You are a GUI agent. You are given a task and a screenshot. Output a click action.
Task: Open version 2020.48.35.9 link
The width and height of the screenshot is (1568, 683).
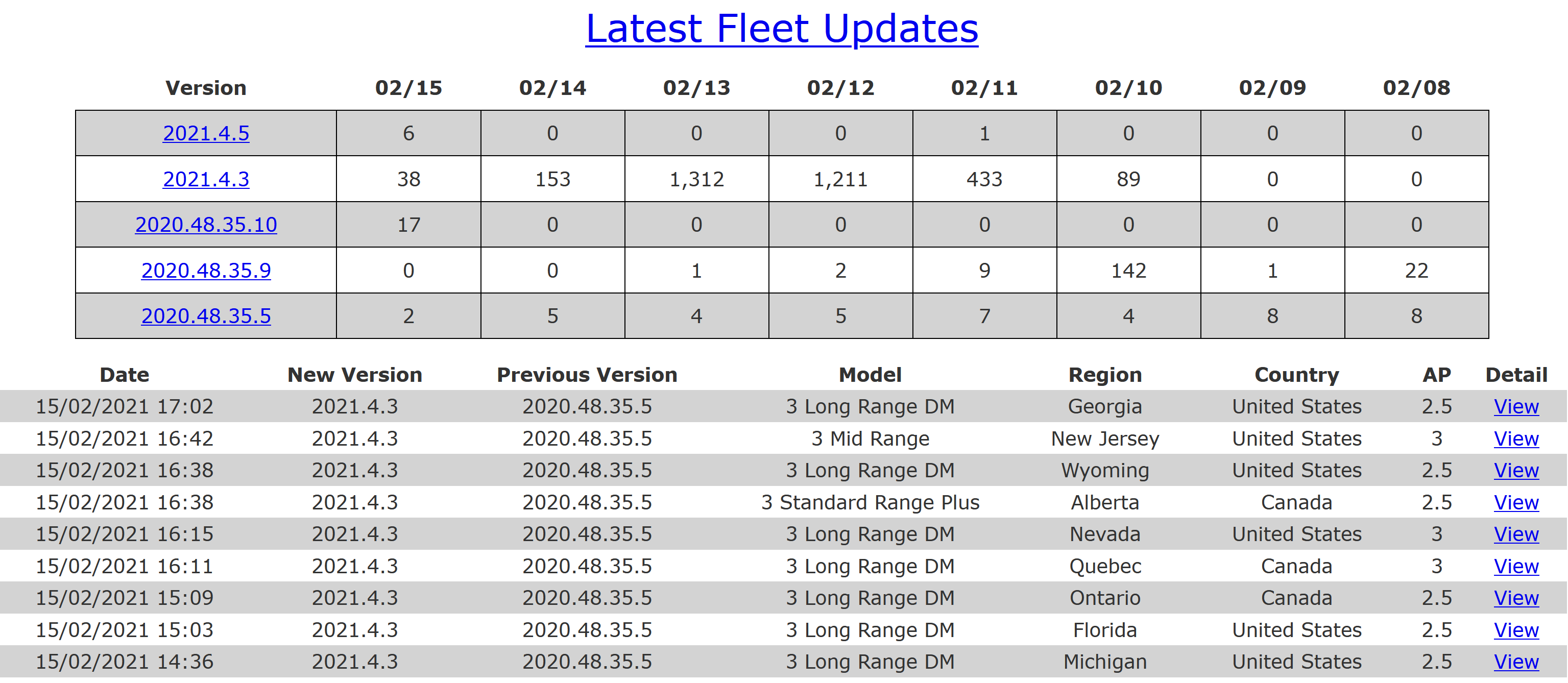206,270
